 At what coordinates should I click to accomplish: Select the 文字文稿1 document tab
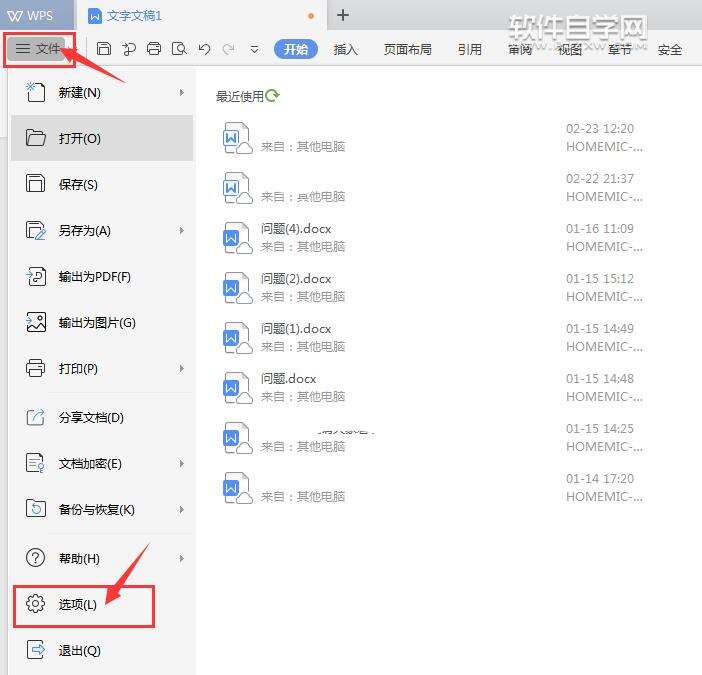coord(201,16)
